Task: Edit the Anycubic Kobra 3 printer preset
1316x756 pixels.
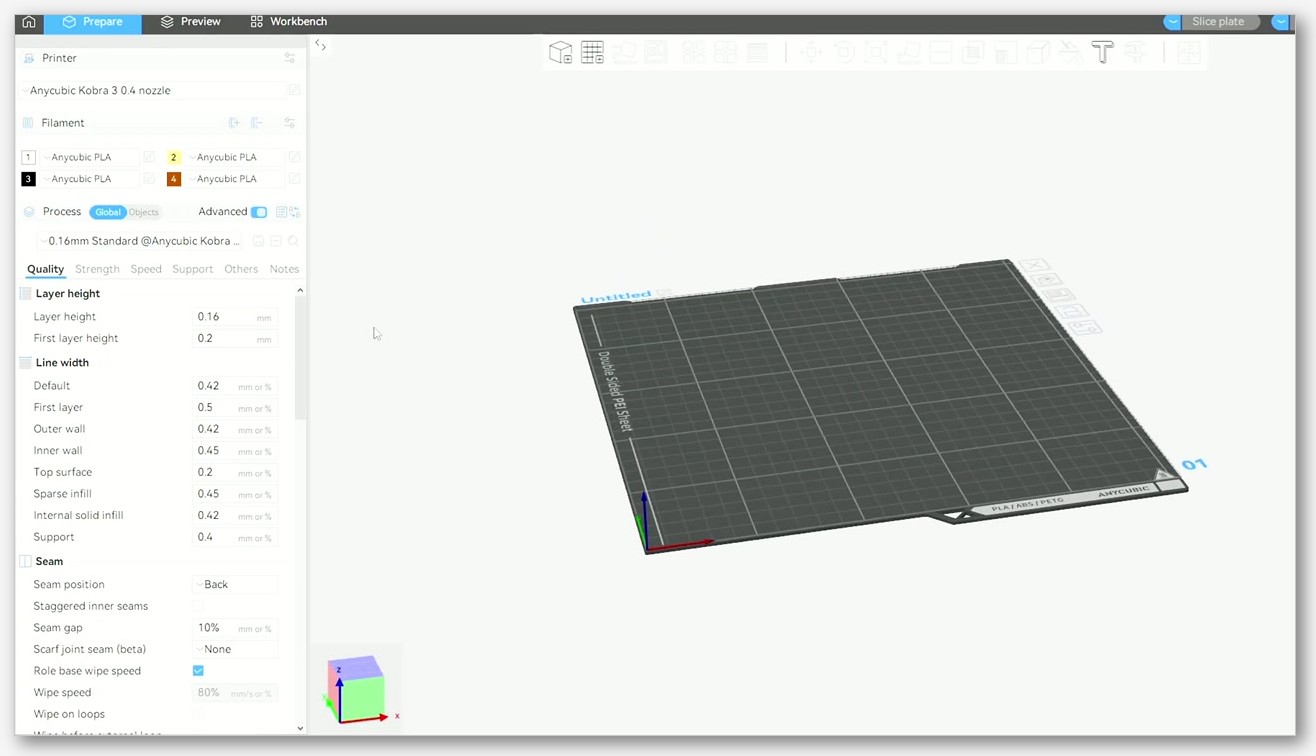Action: 294,90
